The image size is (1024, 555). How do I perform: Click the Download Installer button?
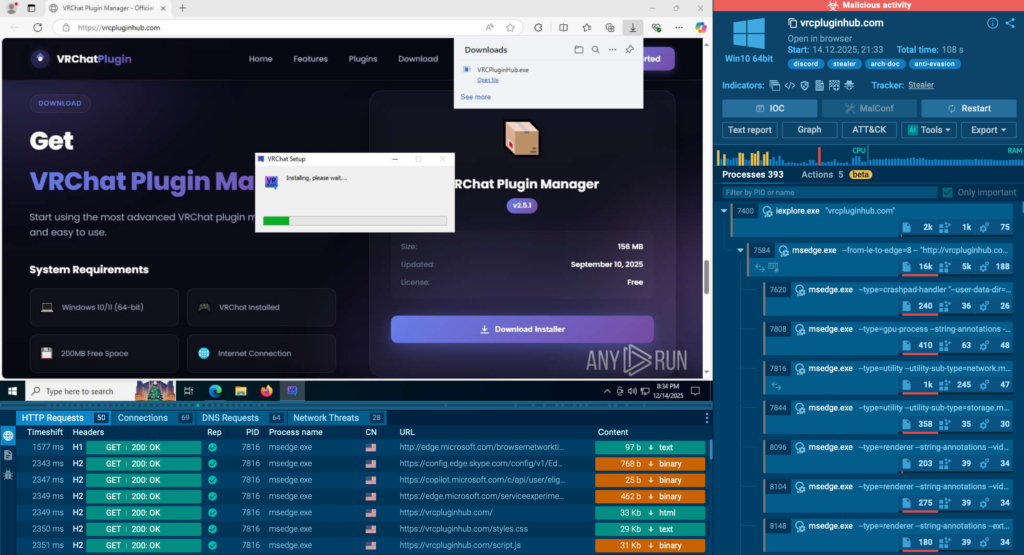(522, 329)
